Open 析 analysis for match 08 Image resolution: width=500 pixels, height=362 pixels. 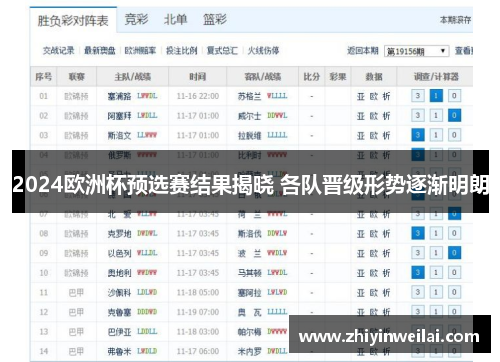point(386,234)
